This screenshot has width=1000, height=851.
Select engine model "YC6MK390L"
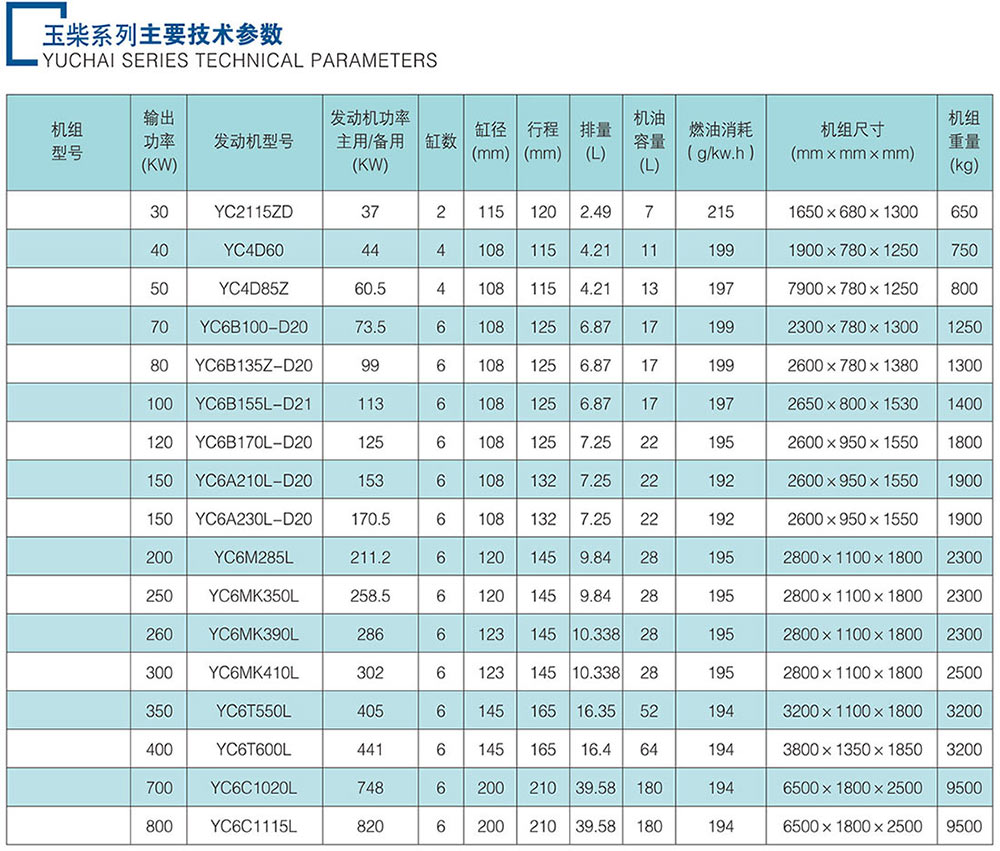pyautogui.click(x=254, y=634)
